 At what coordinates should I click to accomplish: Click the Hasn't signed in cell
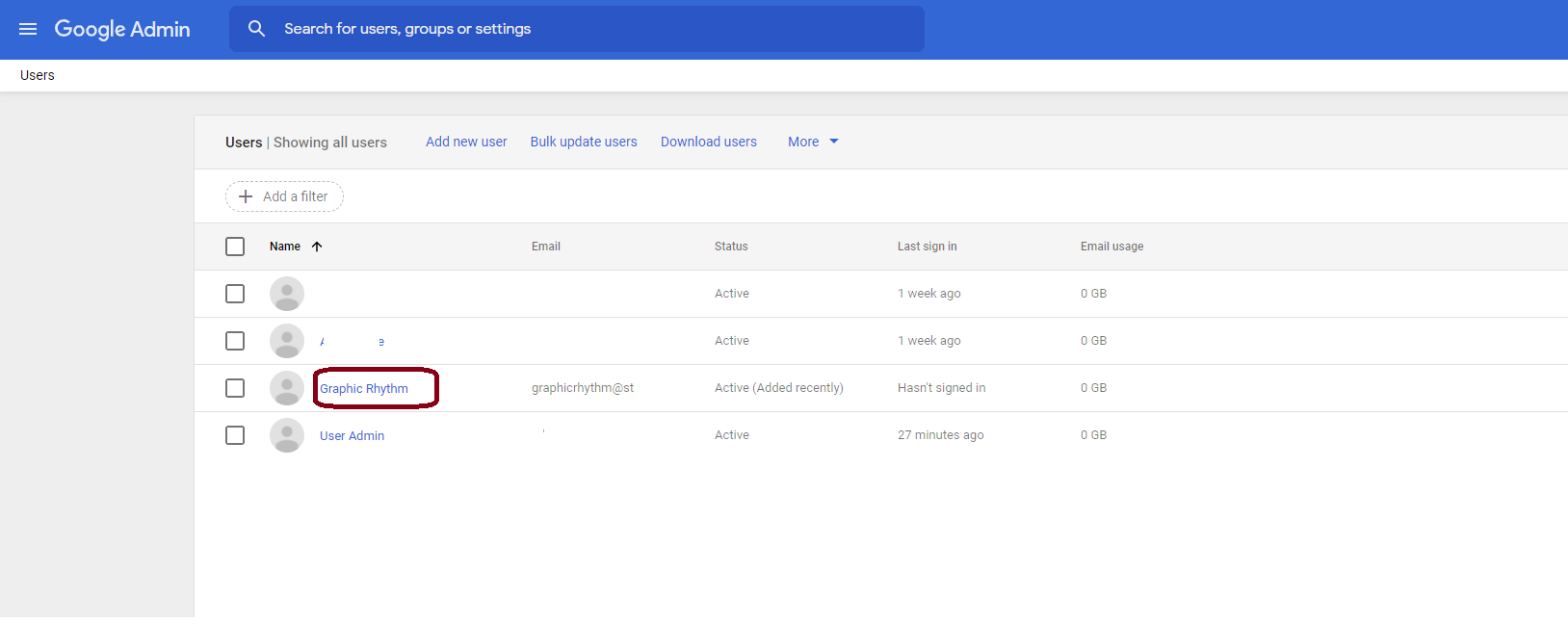[x=942, y=388]
